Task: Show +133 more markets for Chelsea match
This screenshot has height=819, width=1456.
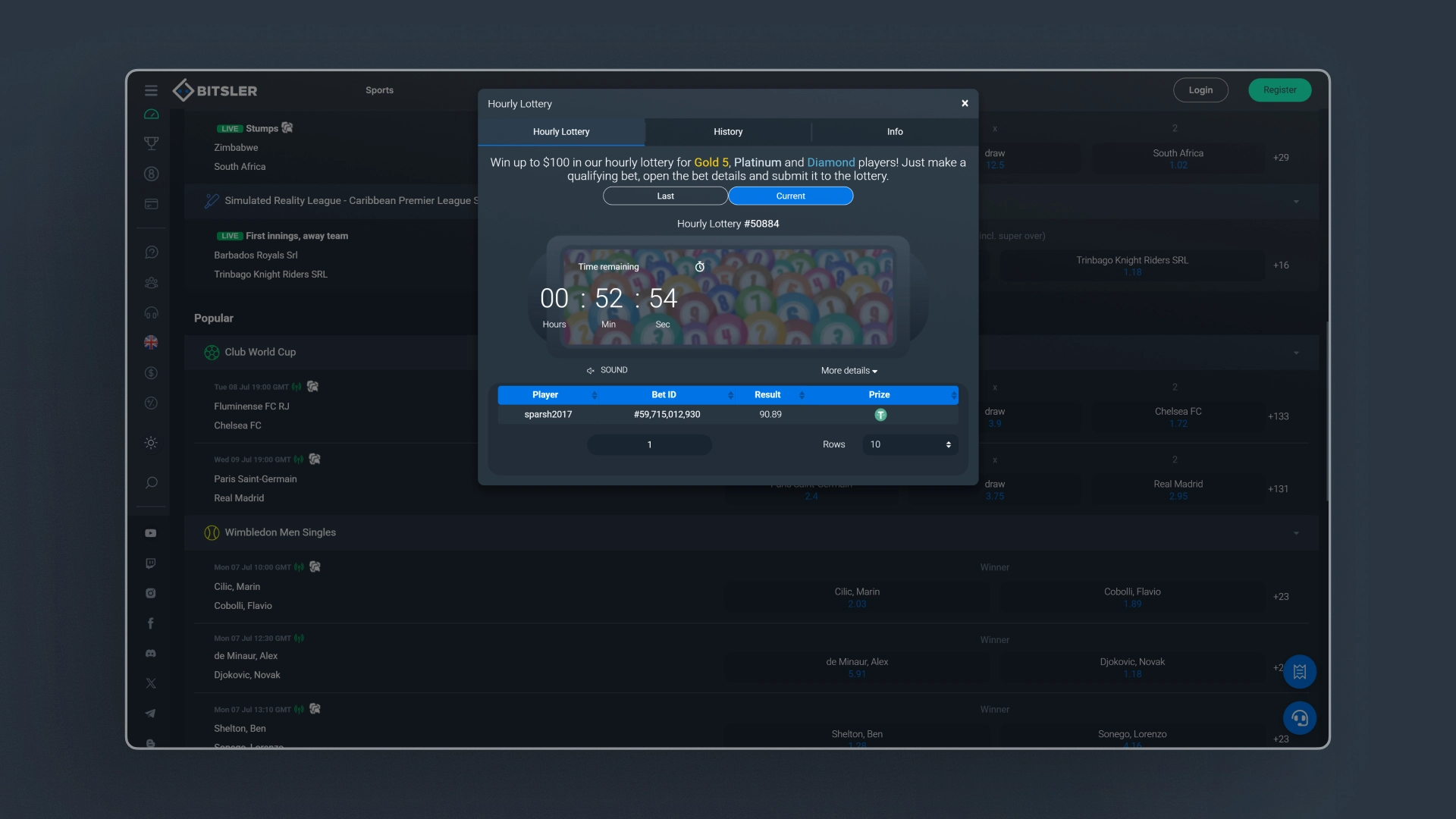Action: (1278, 417)
